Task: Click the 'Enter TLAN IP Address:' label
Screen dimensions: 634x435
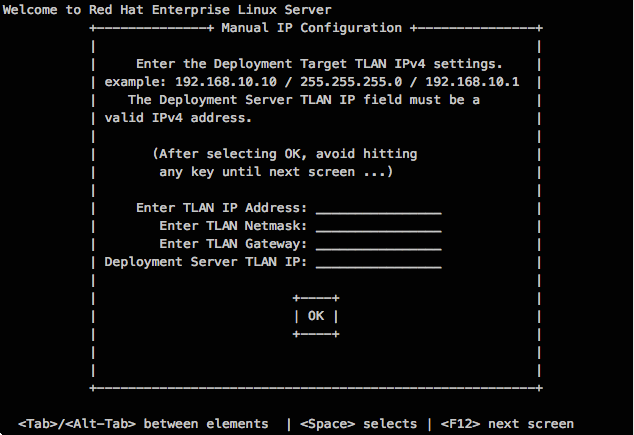Action: [221, 208]
